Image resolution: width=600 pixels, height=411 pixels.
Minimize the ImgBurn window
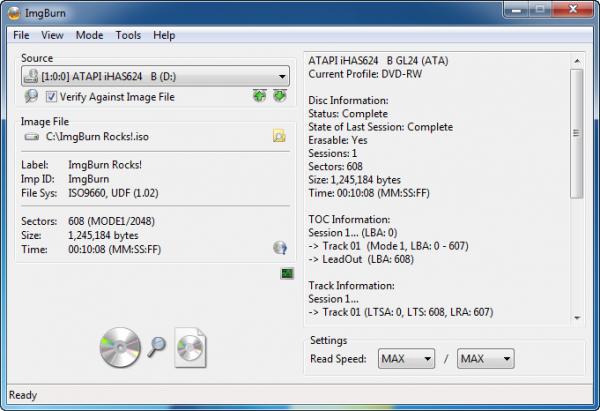pyautogui.click(x=516, y=10)
